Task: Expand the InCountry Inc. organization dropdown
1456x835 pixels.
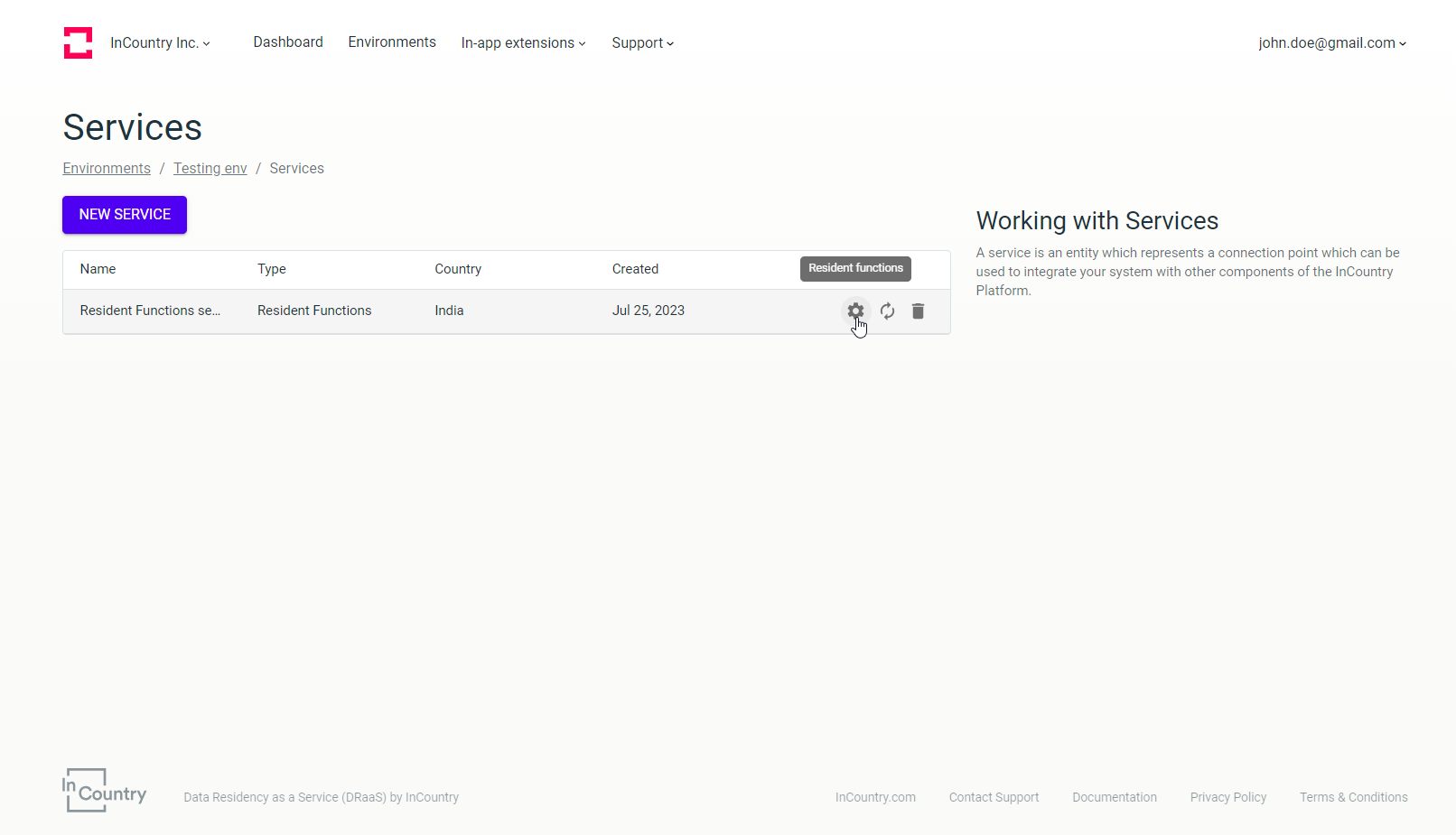Action: pos(160,43)
